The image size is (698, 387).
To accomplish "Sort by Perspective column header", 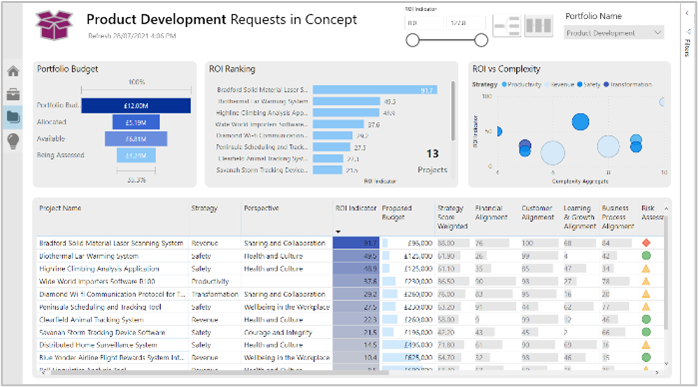I will pyautogui.click(x=261, y=208).
